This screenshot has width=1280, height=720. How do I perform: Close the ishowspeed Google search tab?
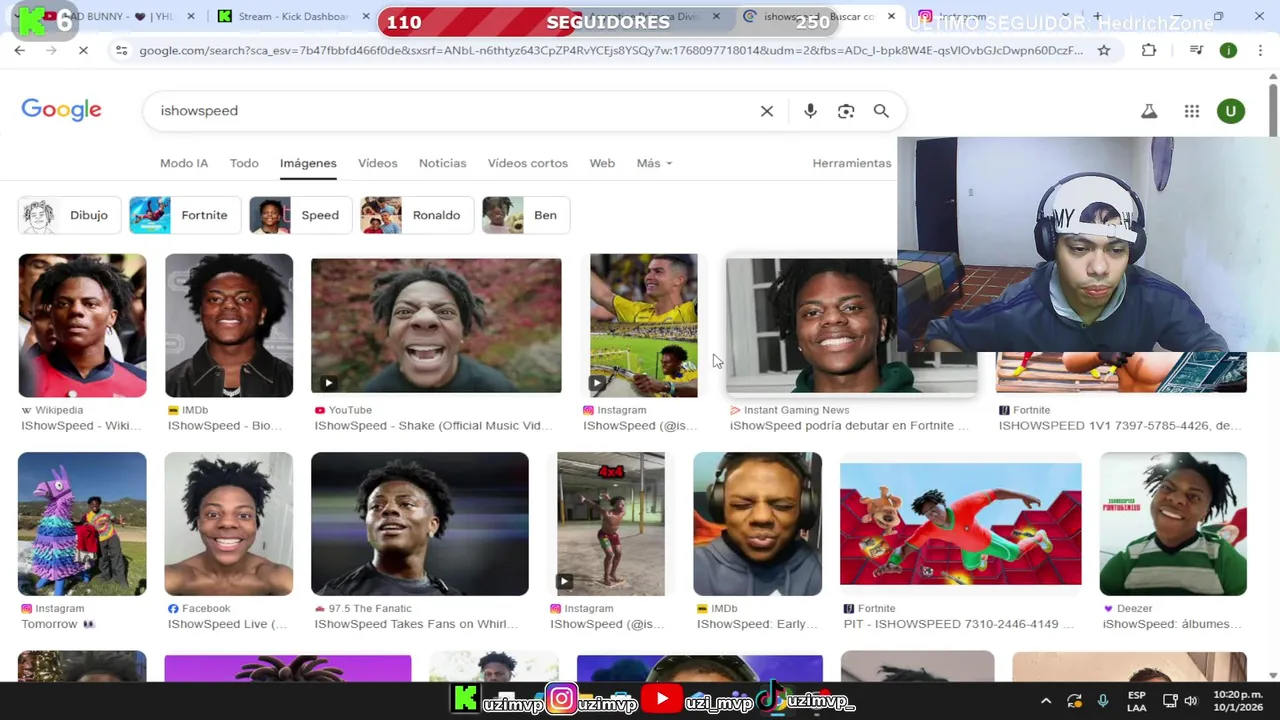[x=891, y=17]
